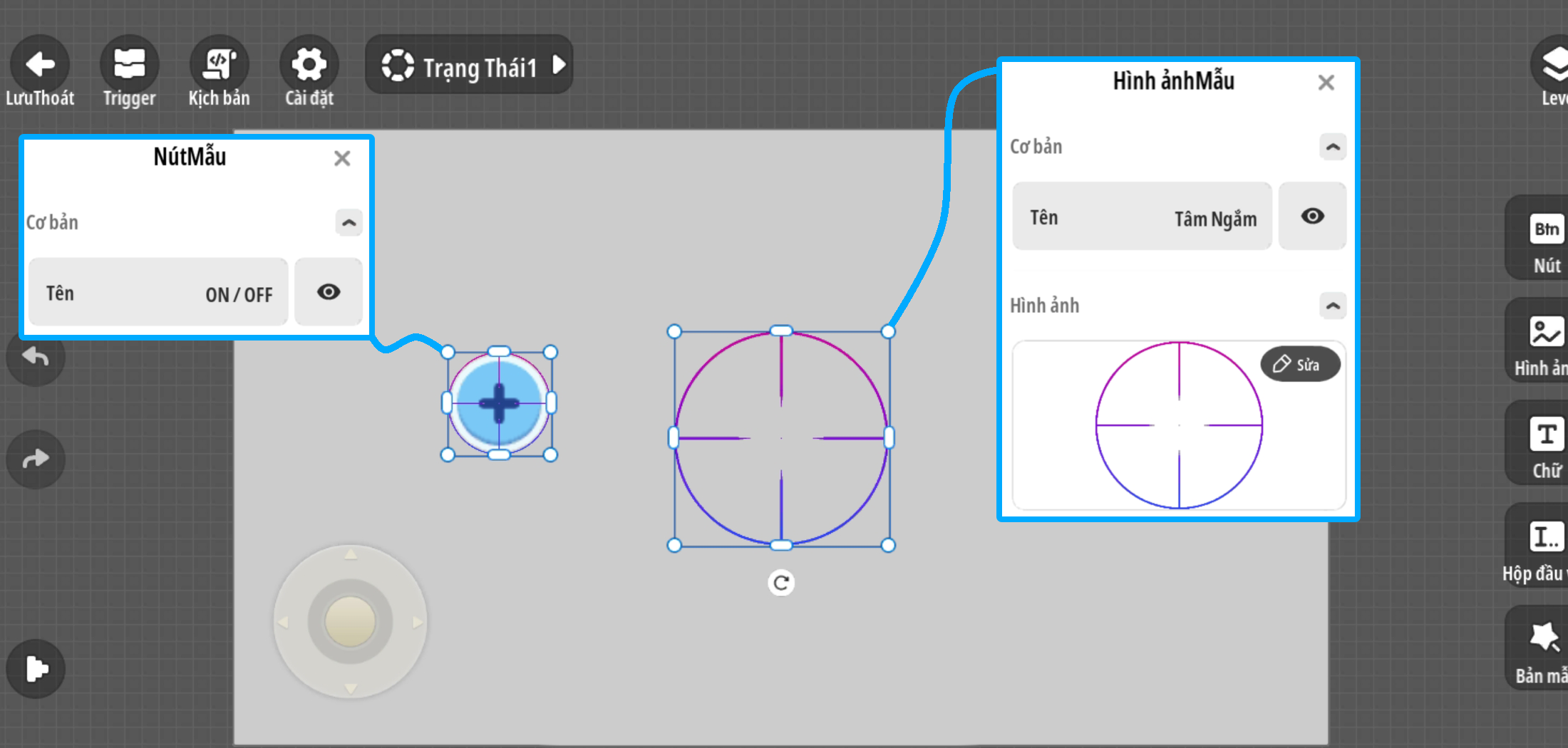Open Cài đặt settings gear
The width and height of the screenshot is (1568, 748).
pyautogui.click(x=309, y=65)
